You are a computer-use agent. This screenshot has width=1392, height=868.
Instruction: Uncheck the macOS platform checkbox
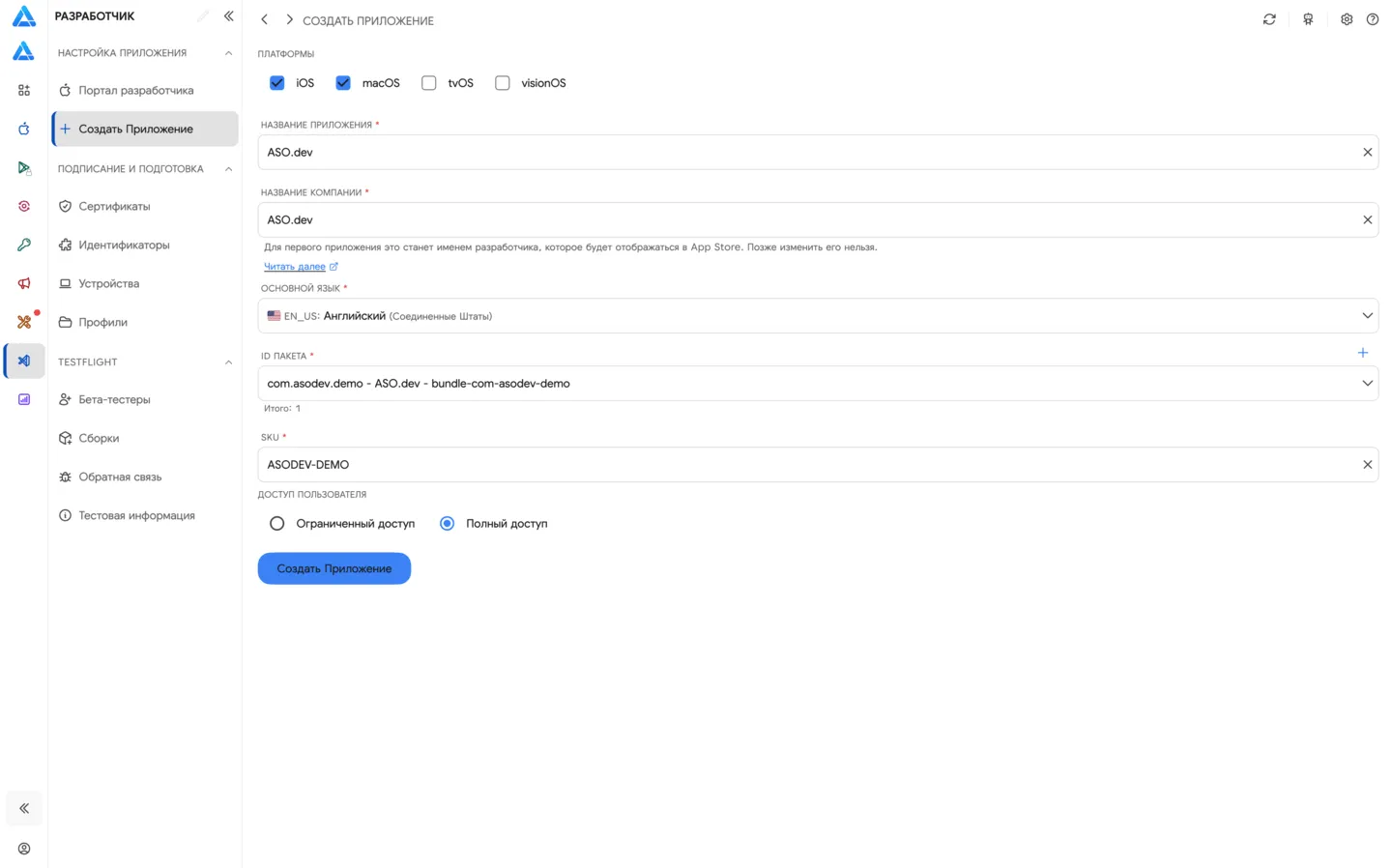click(x=343, y=83)
